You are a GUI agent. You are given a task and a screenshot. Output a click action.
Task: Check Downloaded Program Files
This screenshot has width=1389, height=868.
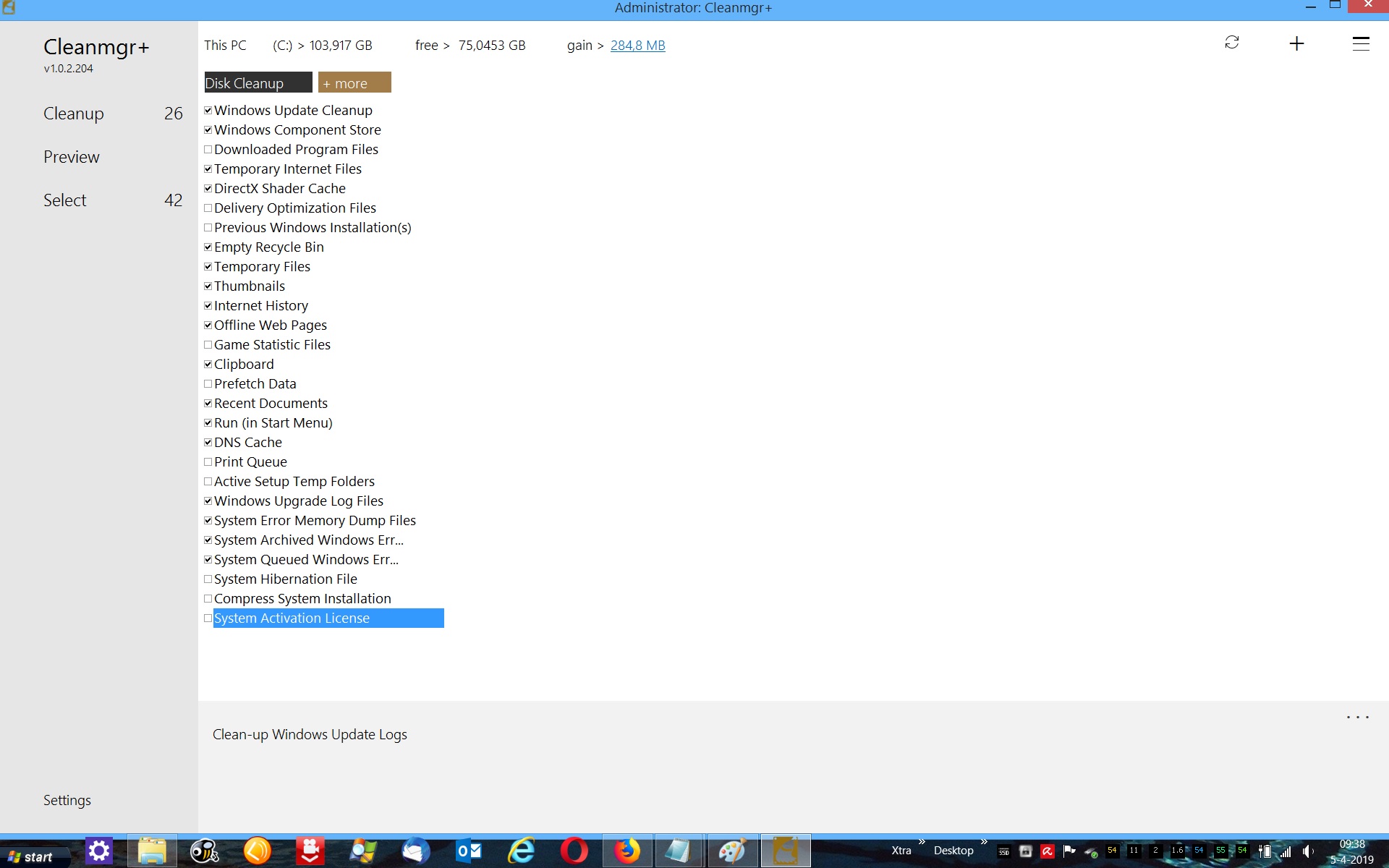point(208,150)
